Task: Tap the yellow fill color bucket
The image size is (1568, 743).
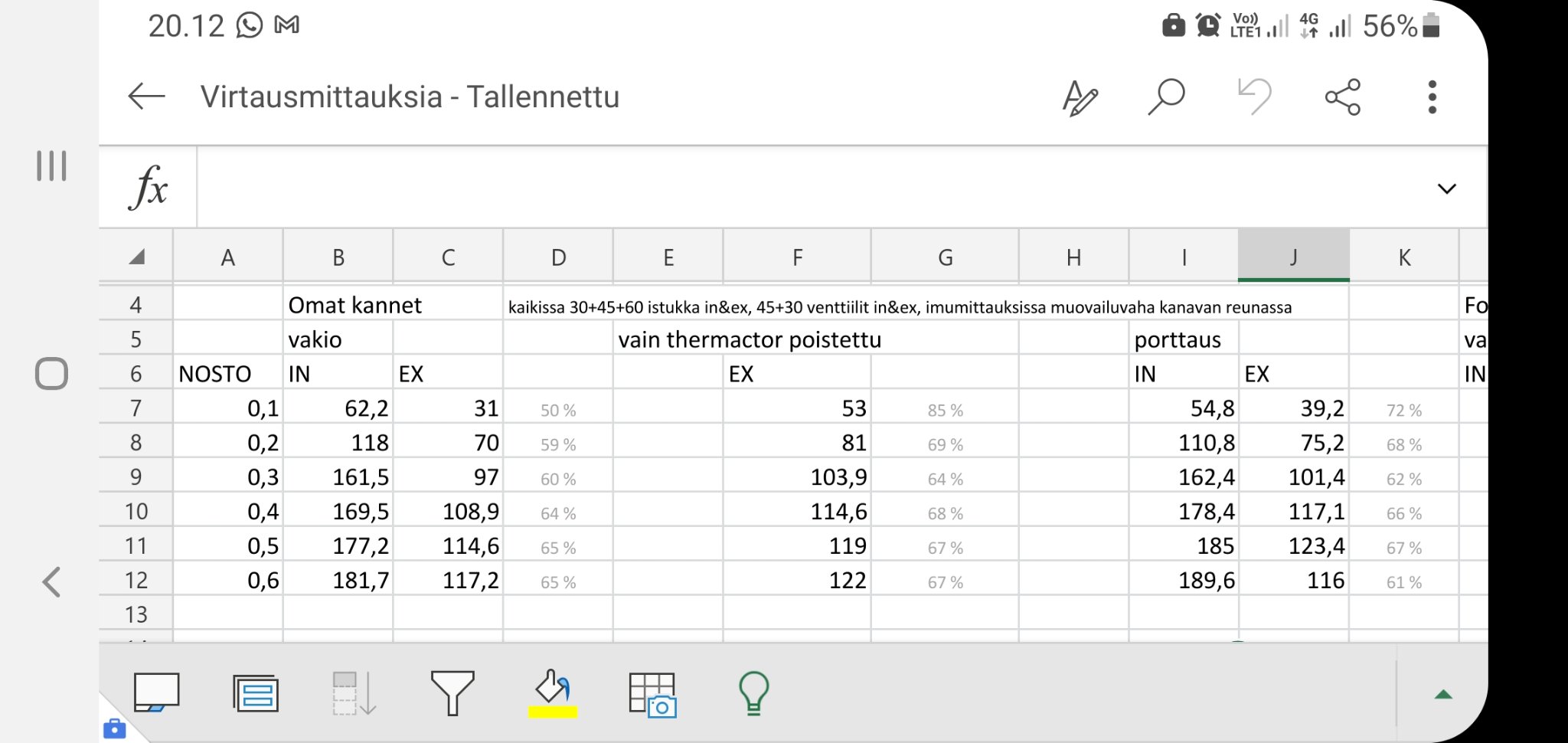Action: 553,693
